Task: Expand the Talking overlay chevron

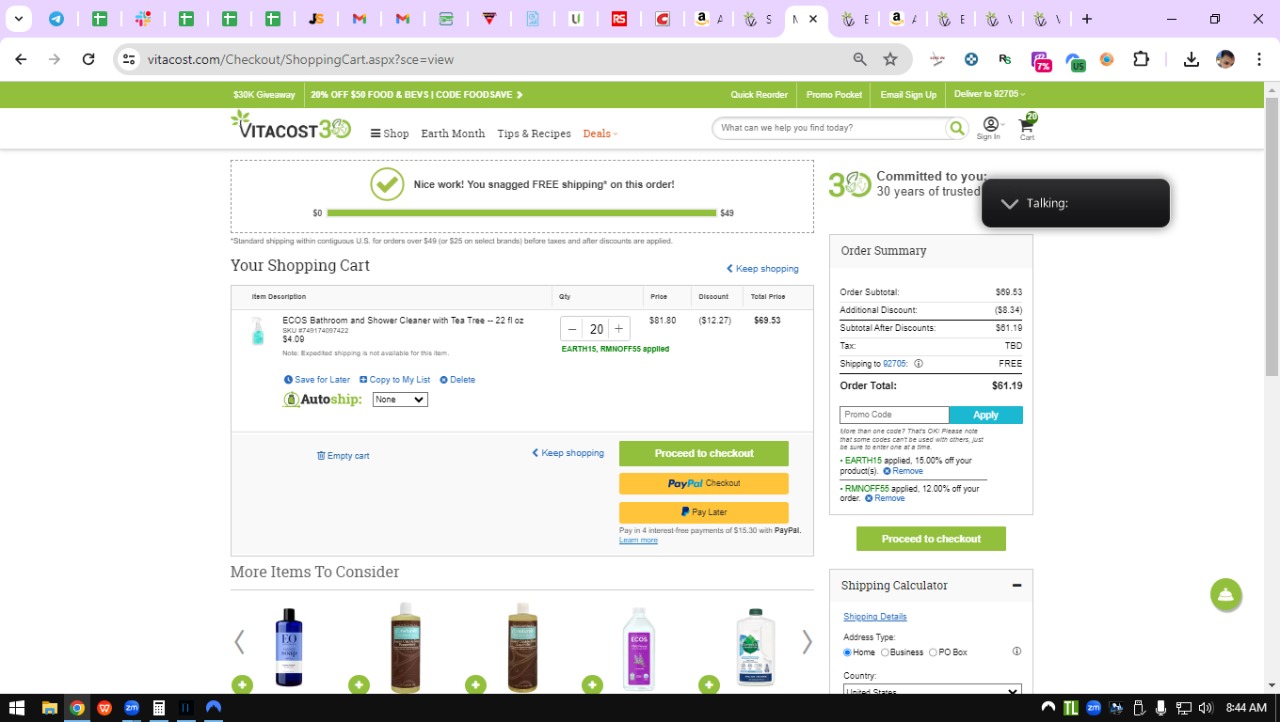Action: 1010,203
